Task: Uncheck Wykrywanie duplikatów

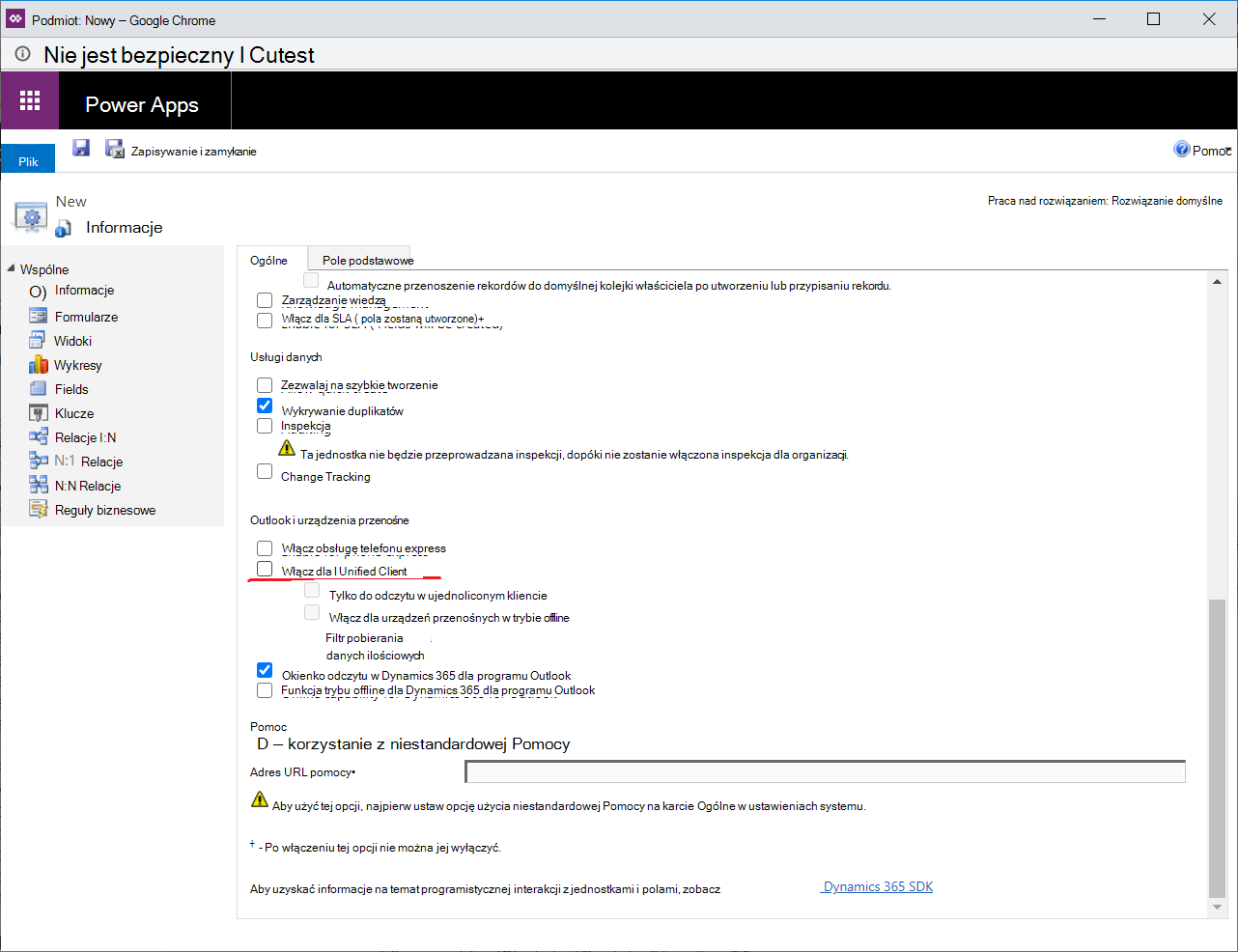Action: (265, 406)
